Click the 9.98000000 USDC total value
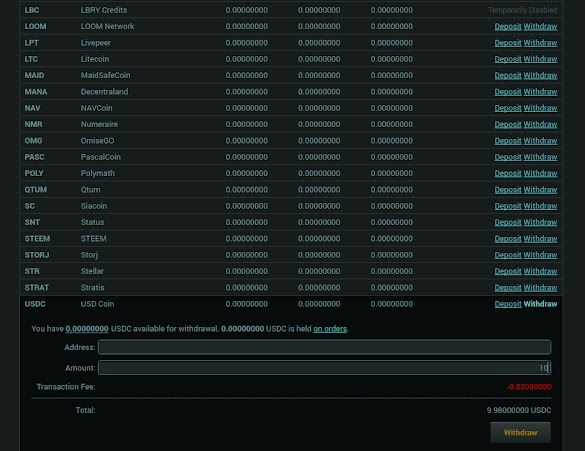 (x=519, y=410)
